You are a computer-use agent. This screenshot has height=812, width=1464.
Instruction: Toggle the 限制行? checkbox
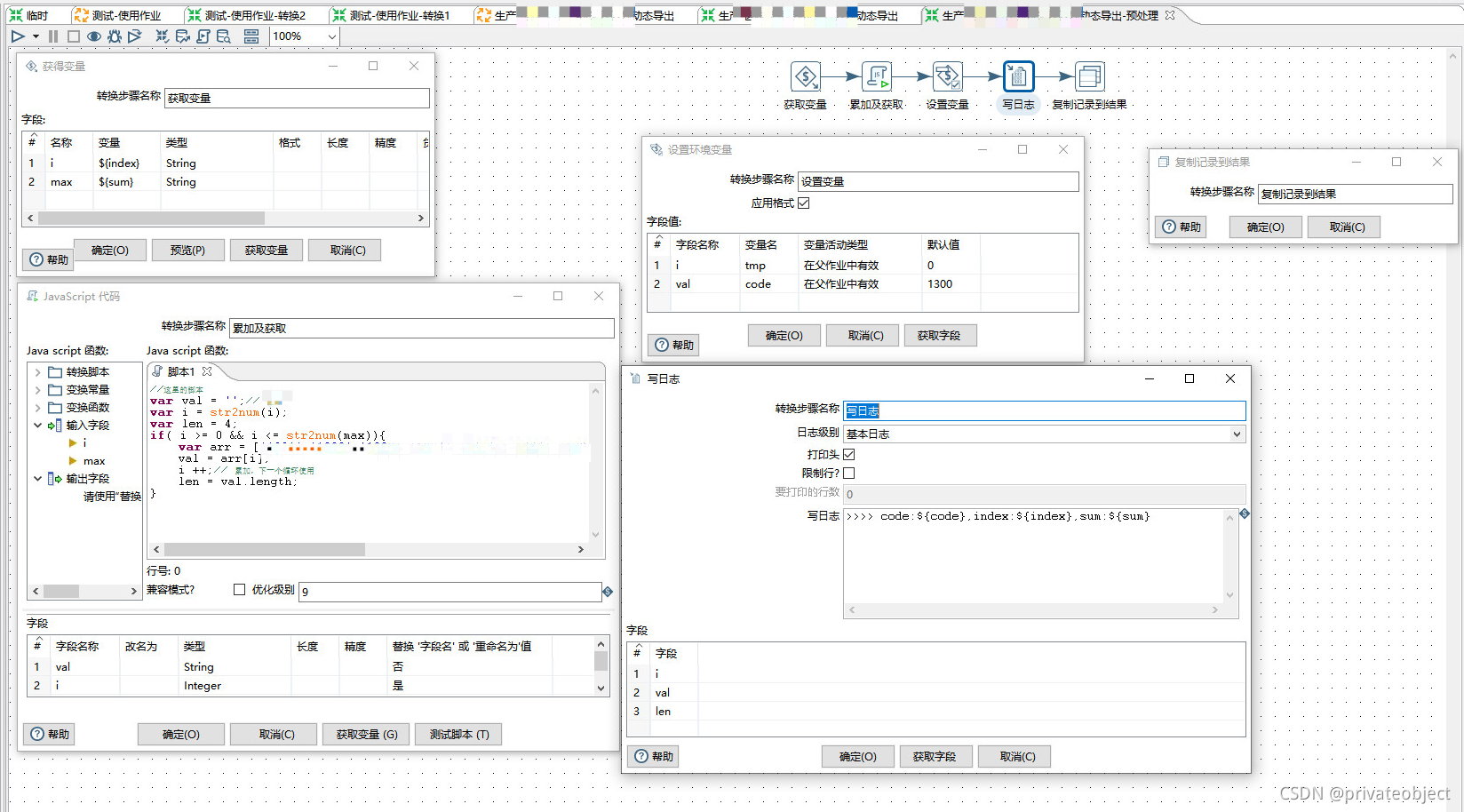849,473
